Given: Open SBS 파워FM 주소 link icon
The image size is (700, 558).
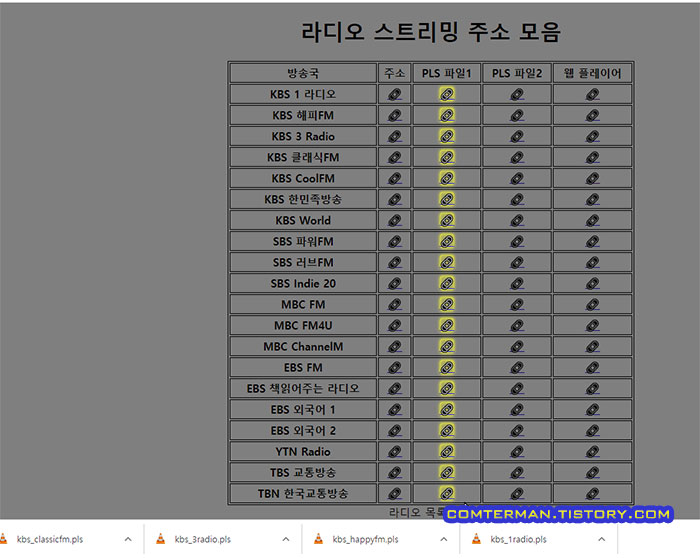Looking at the screenshot, I should coord(395,242).
